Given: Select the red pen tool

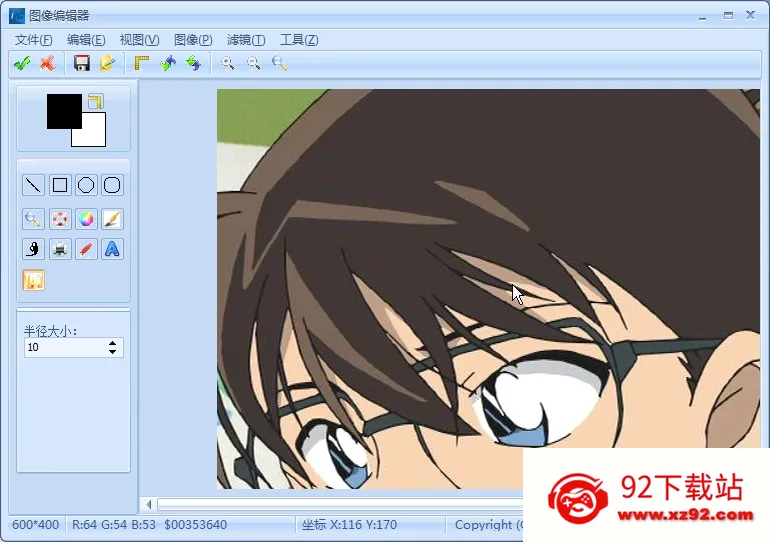Looking at the screenshot, I should tap(86, 249).
